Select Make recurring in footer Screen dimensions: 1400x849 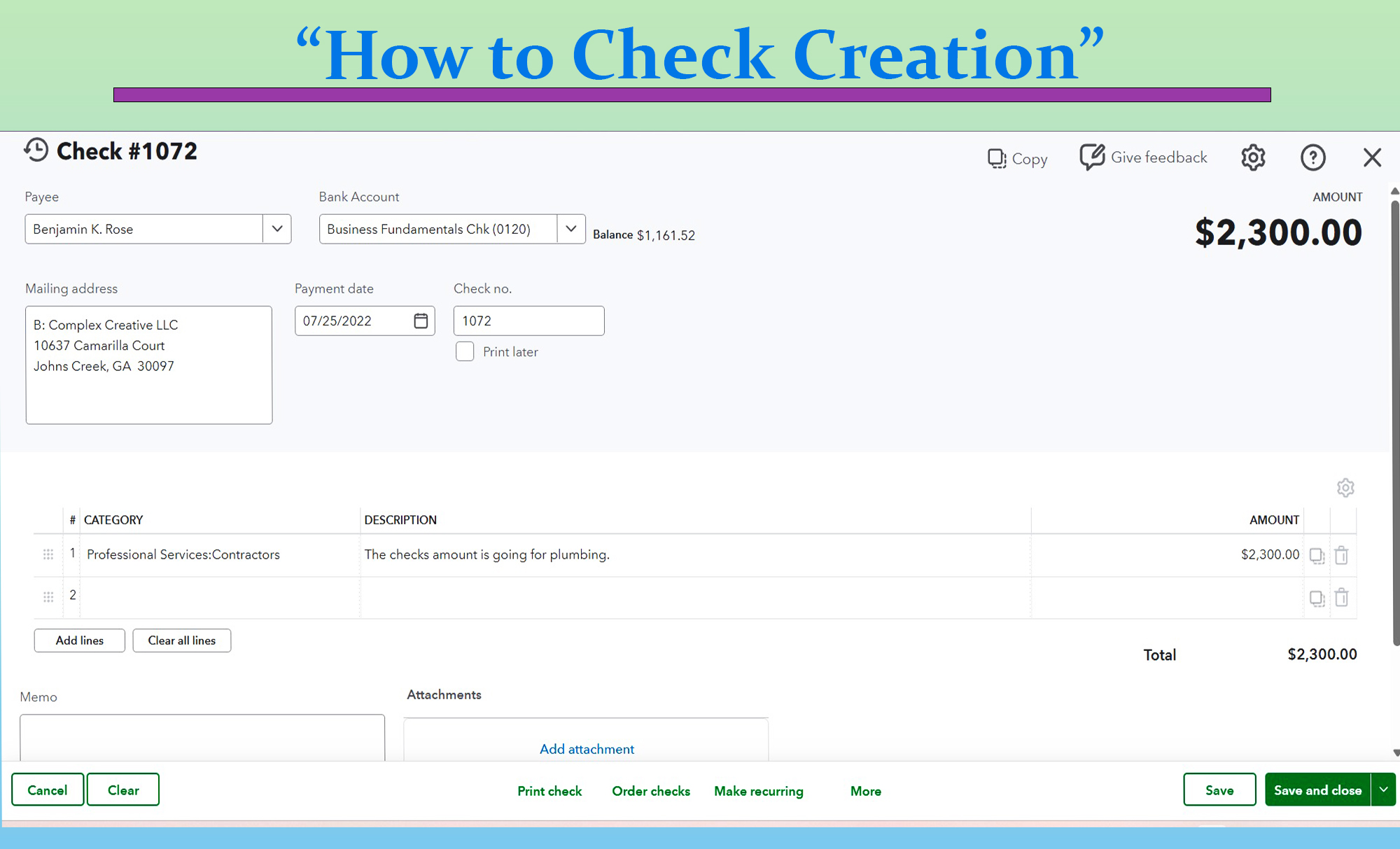coord(758,791)
